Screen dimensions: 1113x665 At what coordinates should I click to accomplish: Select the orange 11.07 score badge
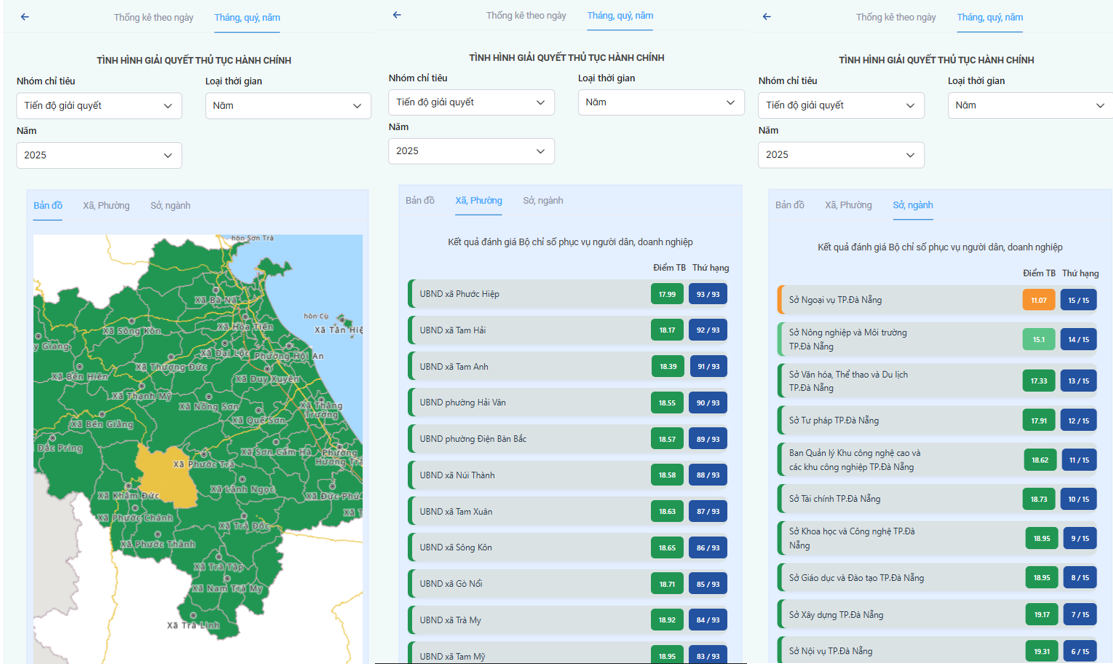pyautogui.click(x=1038, y=300)
